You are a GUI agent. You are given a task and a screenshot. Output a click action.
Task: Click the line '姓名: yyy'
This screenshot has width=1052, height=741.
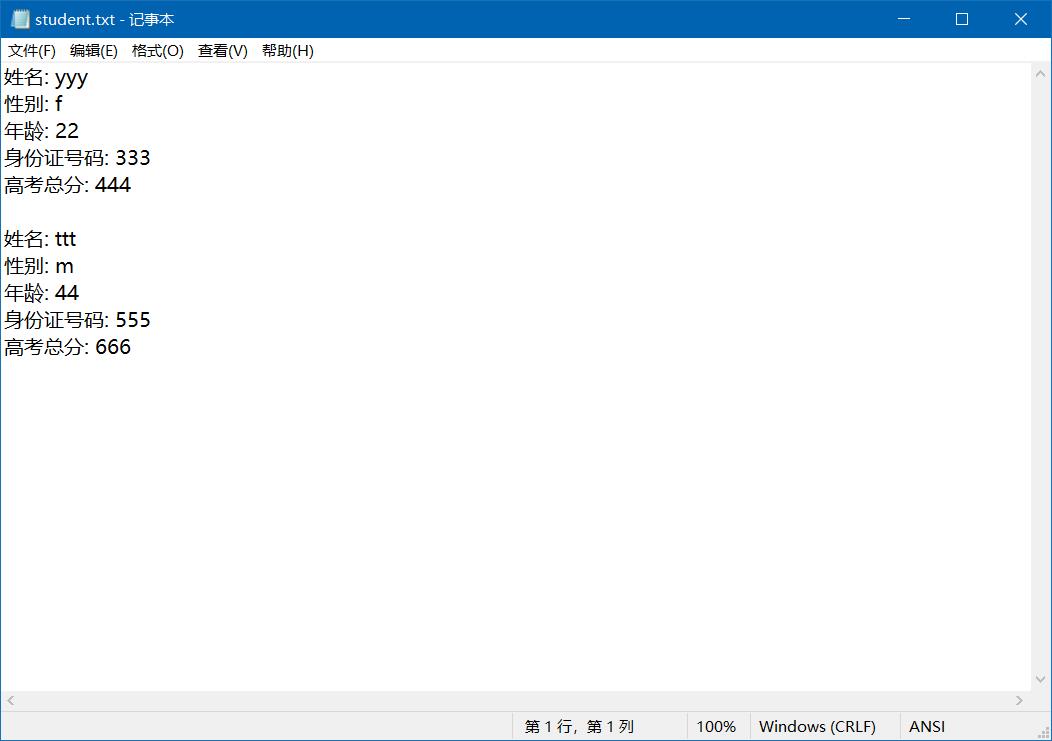(x=46, y=78)
